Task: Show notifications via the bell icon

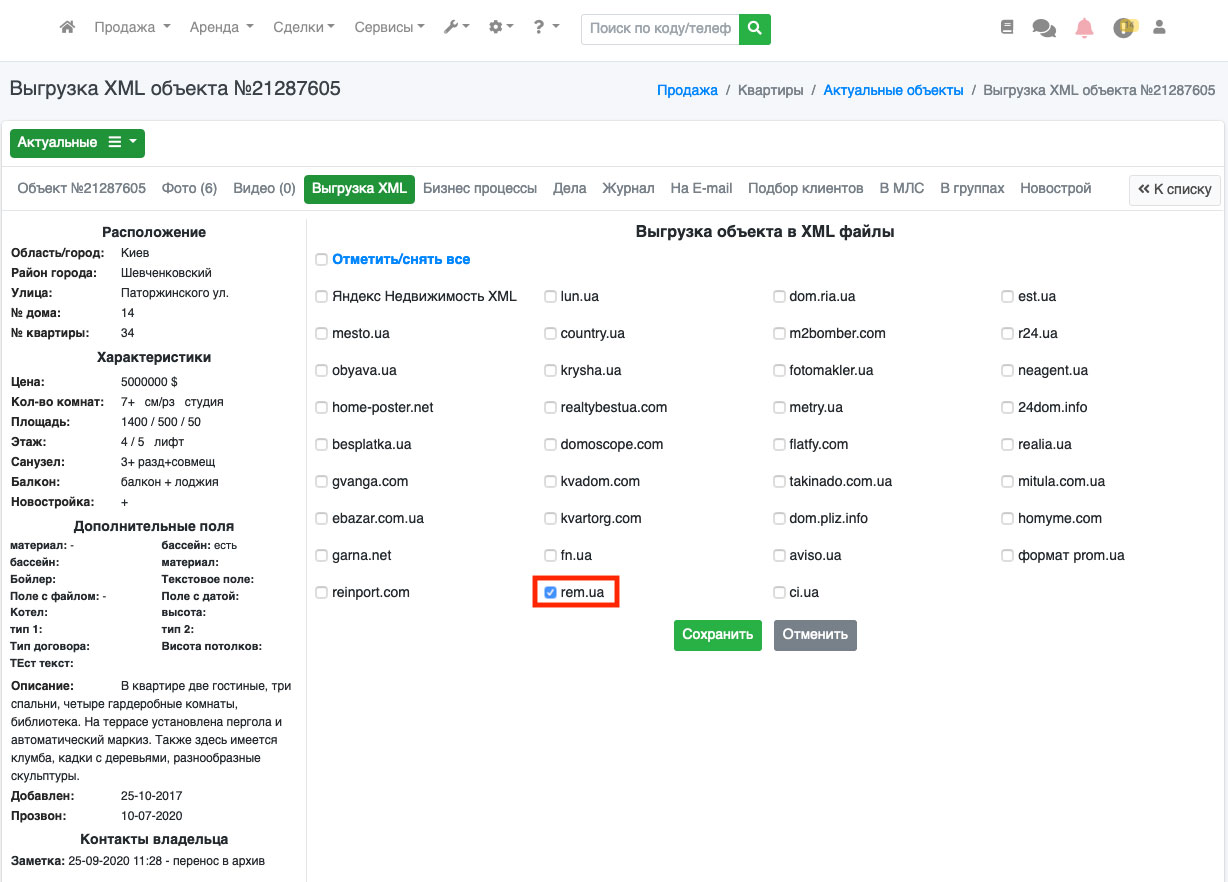Action: click(x=1084, y=28)
